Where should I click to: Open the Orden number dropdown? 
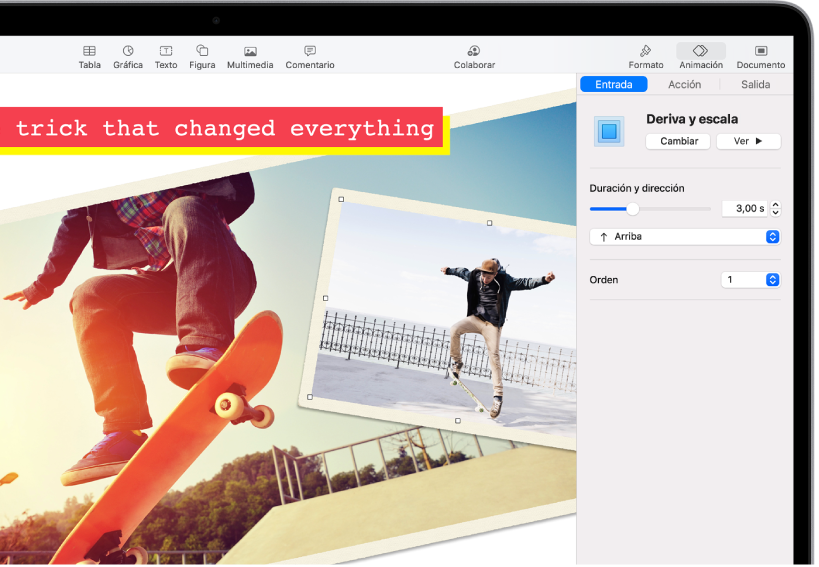click(x=750, y=280)
